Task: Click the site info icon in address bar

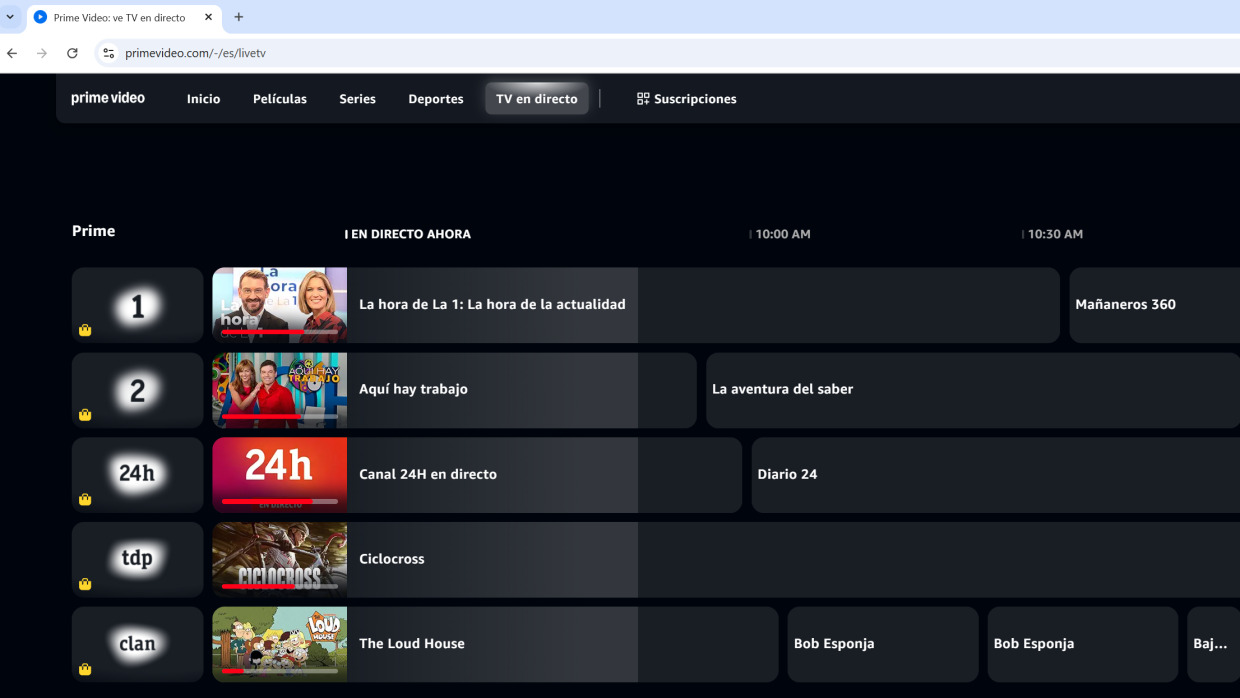Action: (109, 53)
